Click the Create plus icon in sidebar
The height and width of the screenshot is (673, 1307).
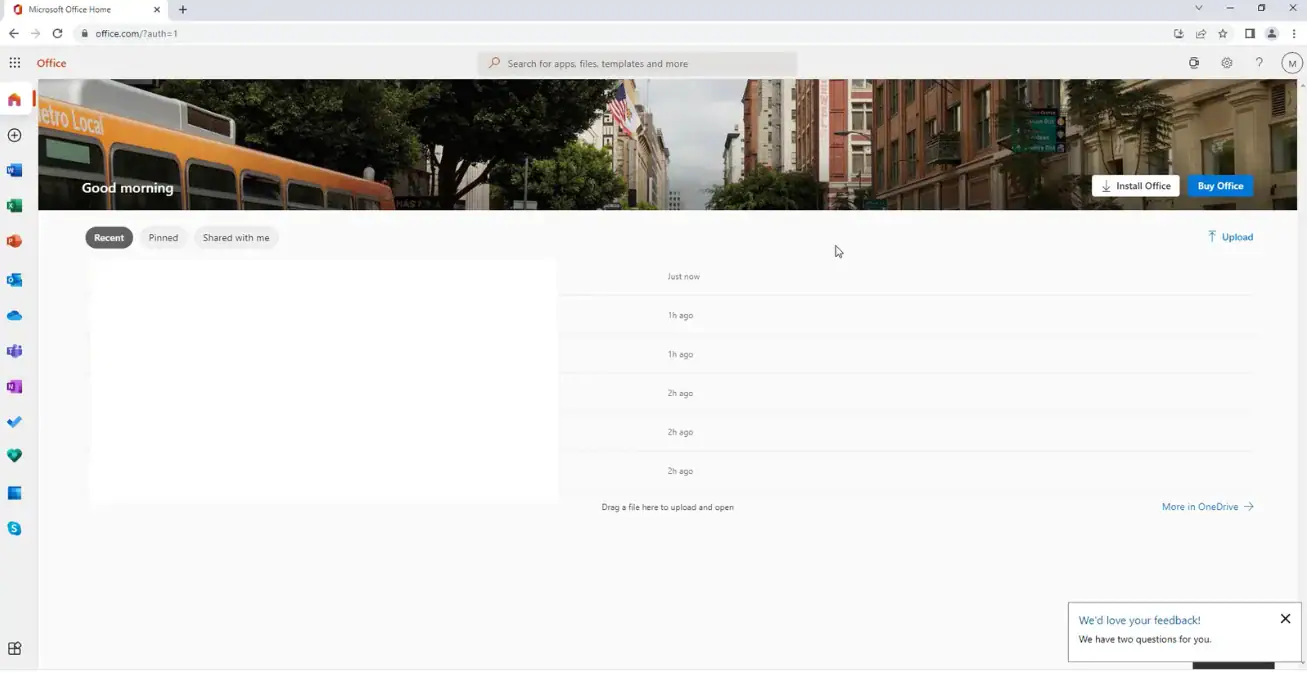click(14, 135)
